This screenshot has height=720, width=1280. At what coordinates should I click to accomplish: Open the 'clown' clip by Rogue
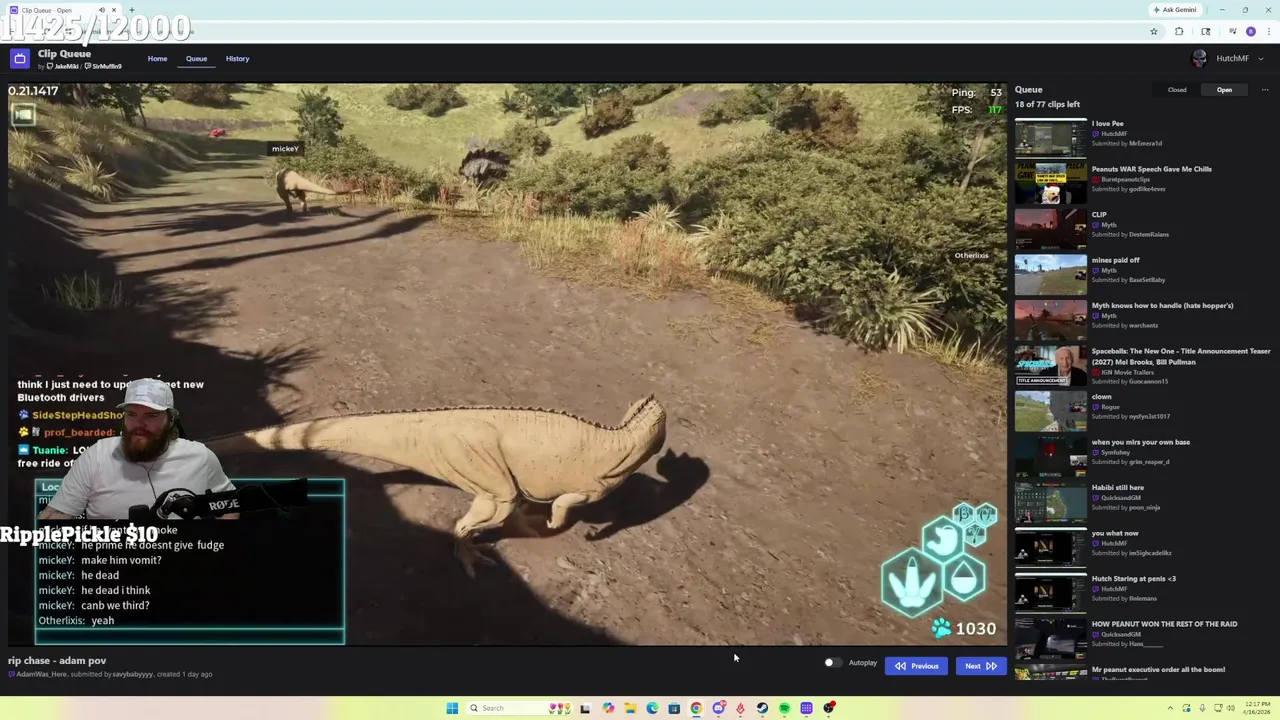[x=1101, y=397]
